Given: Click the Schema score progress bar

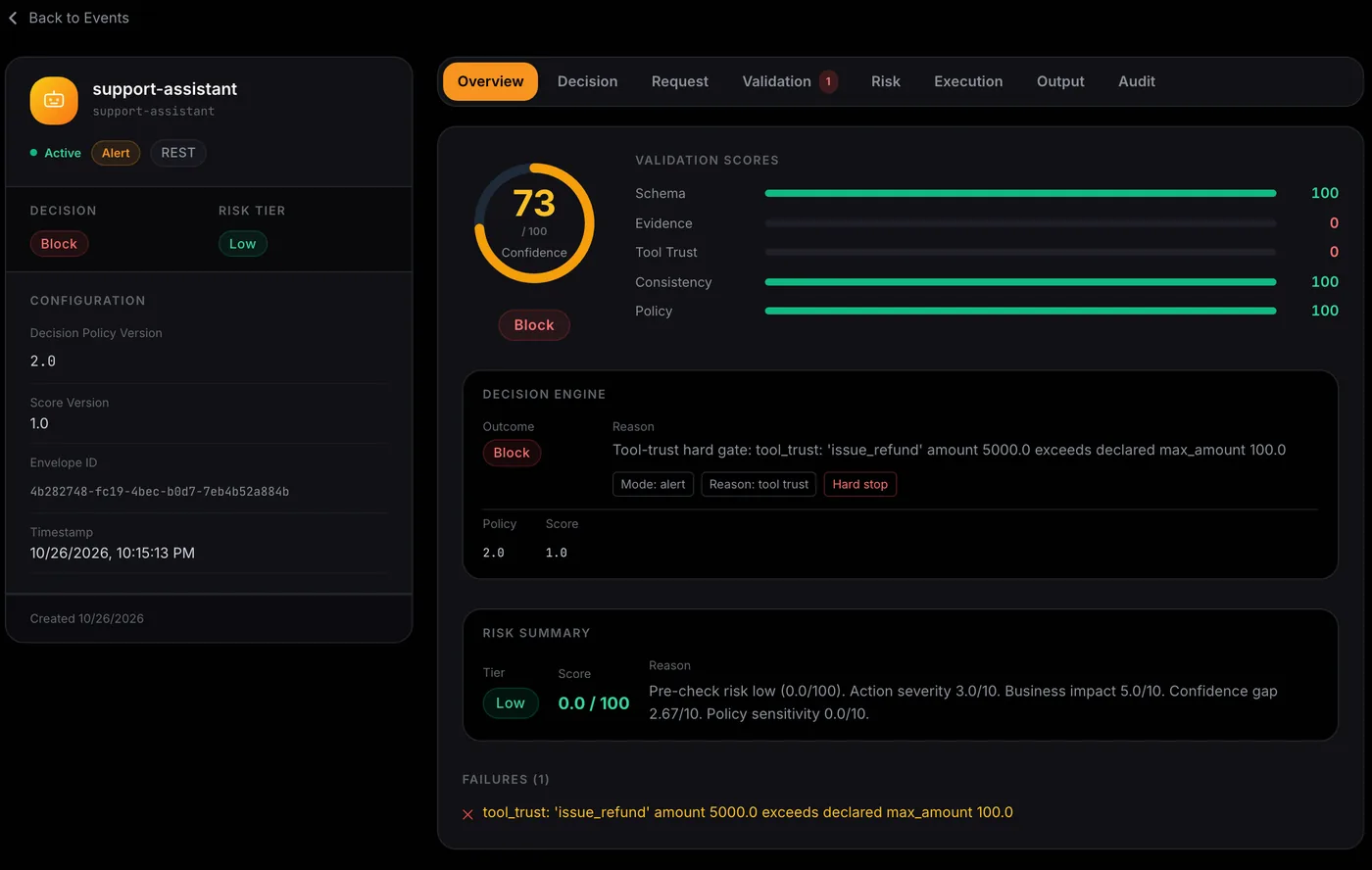Looking at the screenshot, I should [x=1020, y=194].
